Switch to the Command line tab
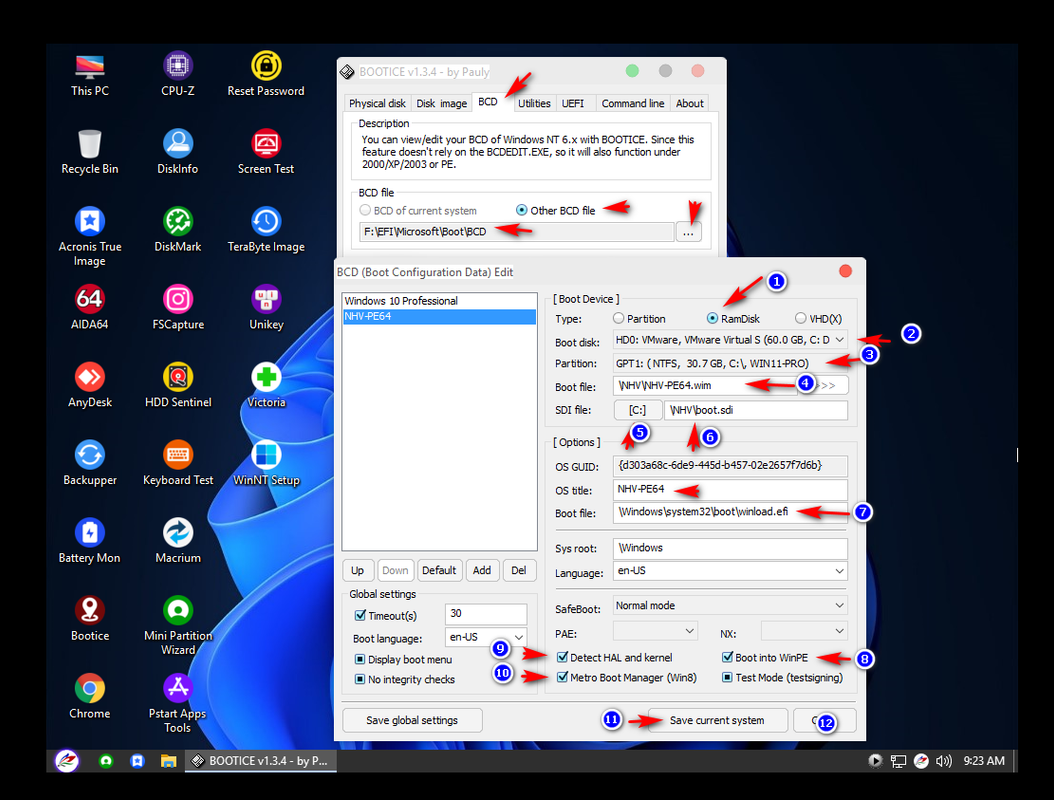The height and width of the screenshot is (800, 1054). pos(633,103)
